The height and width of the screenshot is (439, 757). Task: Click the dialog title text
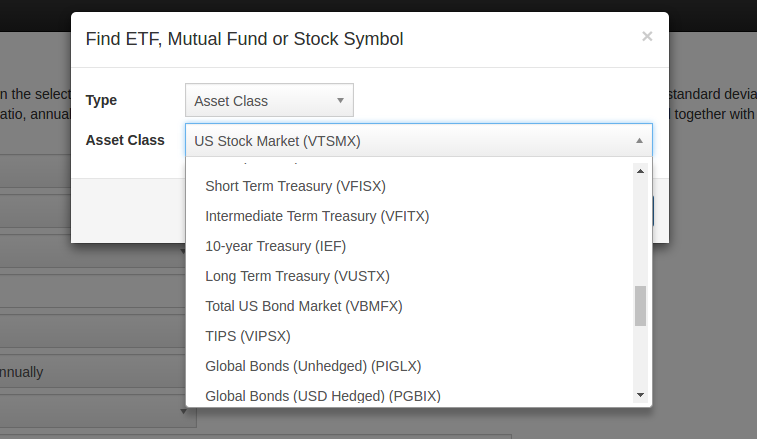pos(244,39)
